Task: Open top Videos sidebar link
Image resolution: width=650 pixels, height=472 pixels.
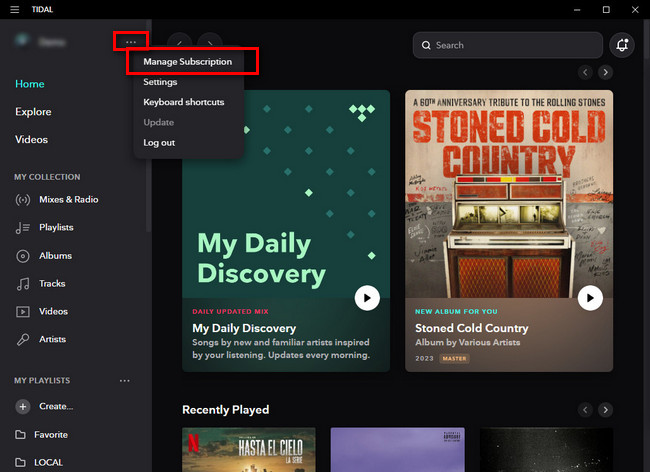Action: tap(32, 140)
